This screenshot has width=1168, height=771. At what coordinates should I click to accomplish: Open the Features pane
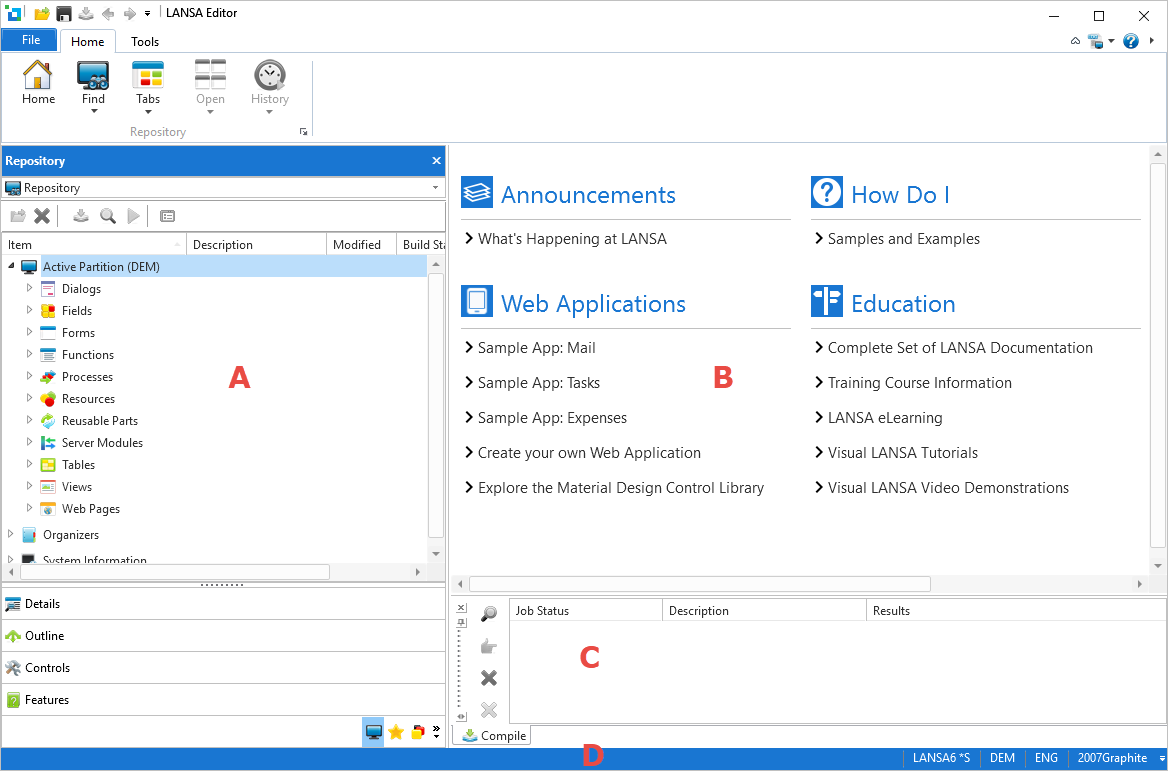223,699
